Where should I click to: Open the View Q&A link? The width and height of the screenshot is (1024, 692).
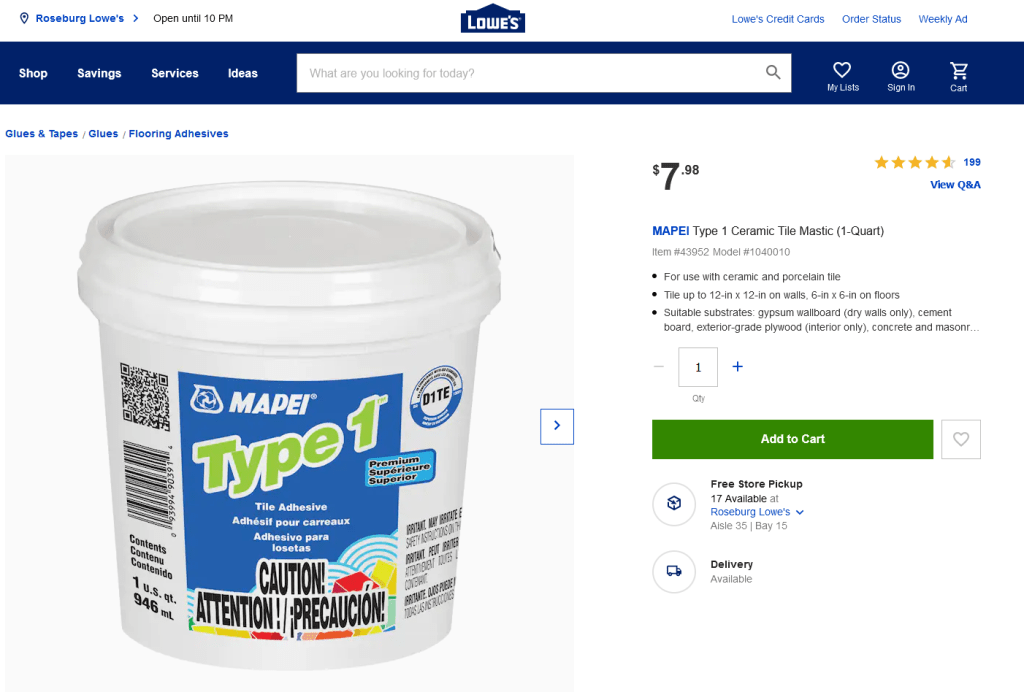pos(955,185)
